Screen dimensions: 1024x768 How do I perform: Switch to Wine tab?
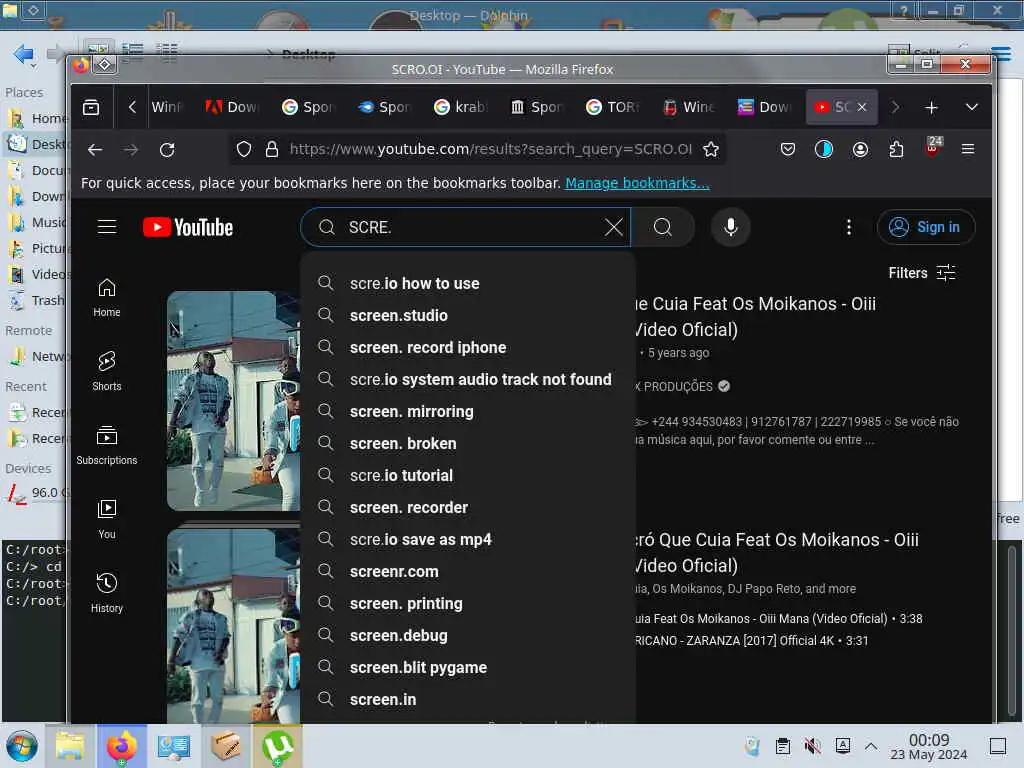click(x=689, y=107)
